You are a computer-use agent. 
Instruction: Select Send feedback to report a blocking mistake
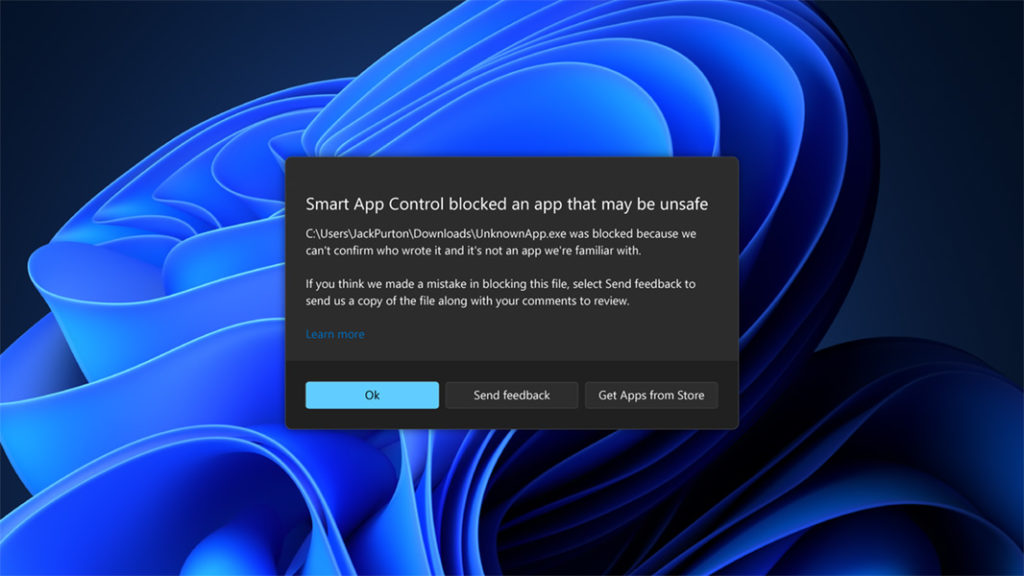(x=511, y=394)
